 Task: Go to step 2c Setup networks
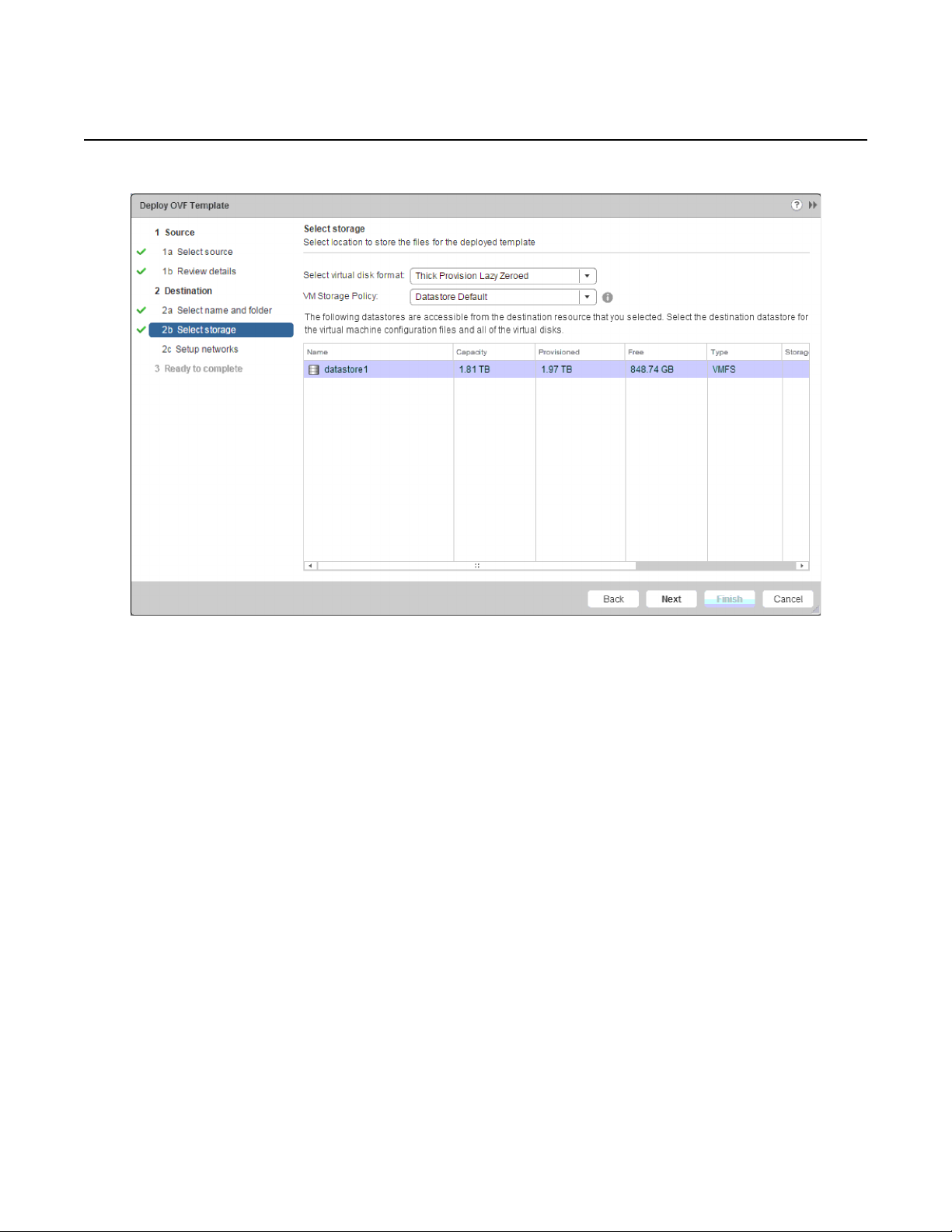pos(200,349)
